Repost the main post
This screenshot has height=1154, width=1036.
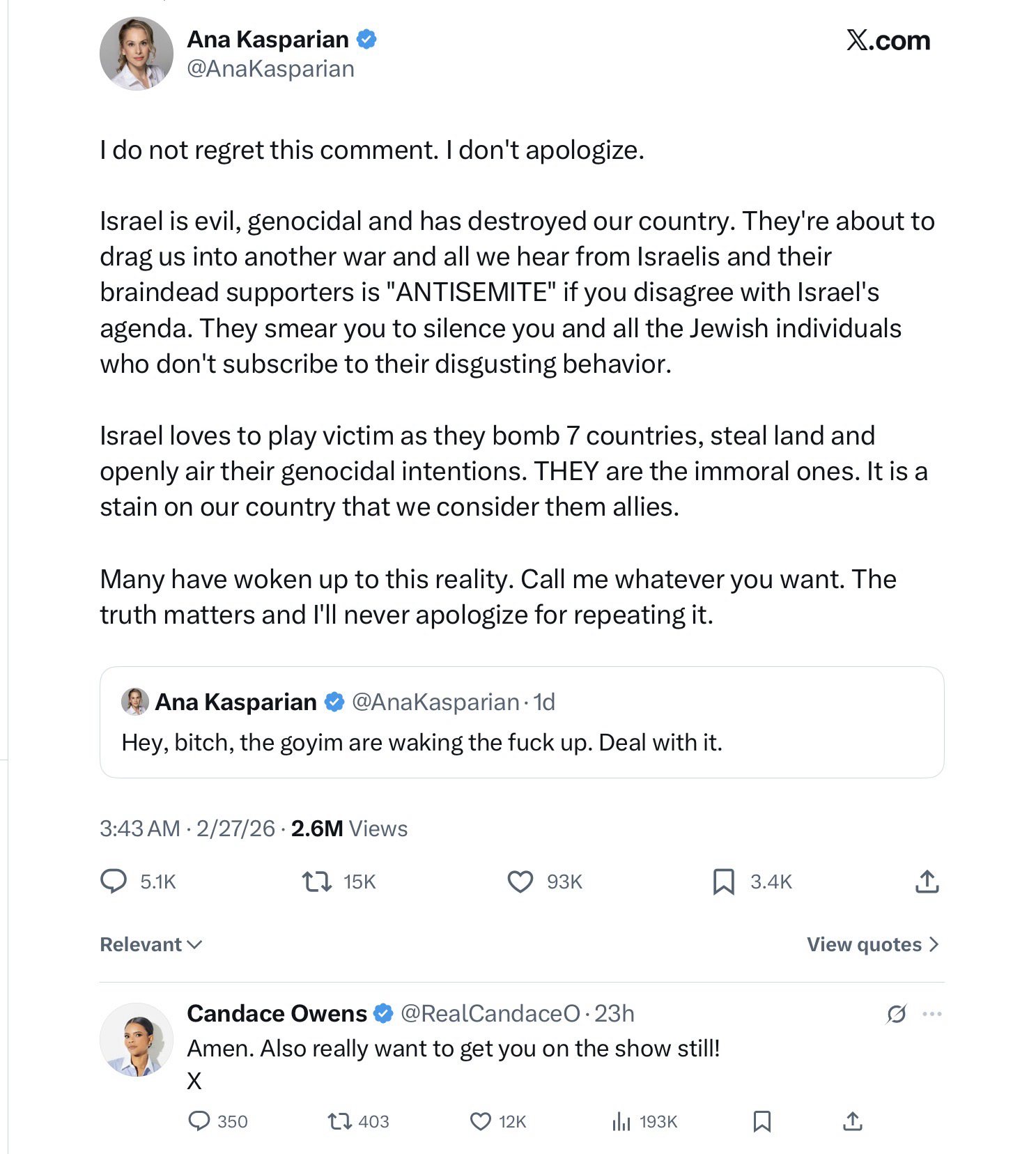point(316,882)
